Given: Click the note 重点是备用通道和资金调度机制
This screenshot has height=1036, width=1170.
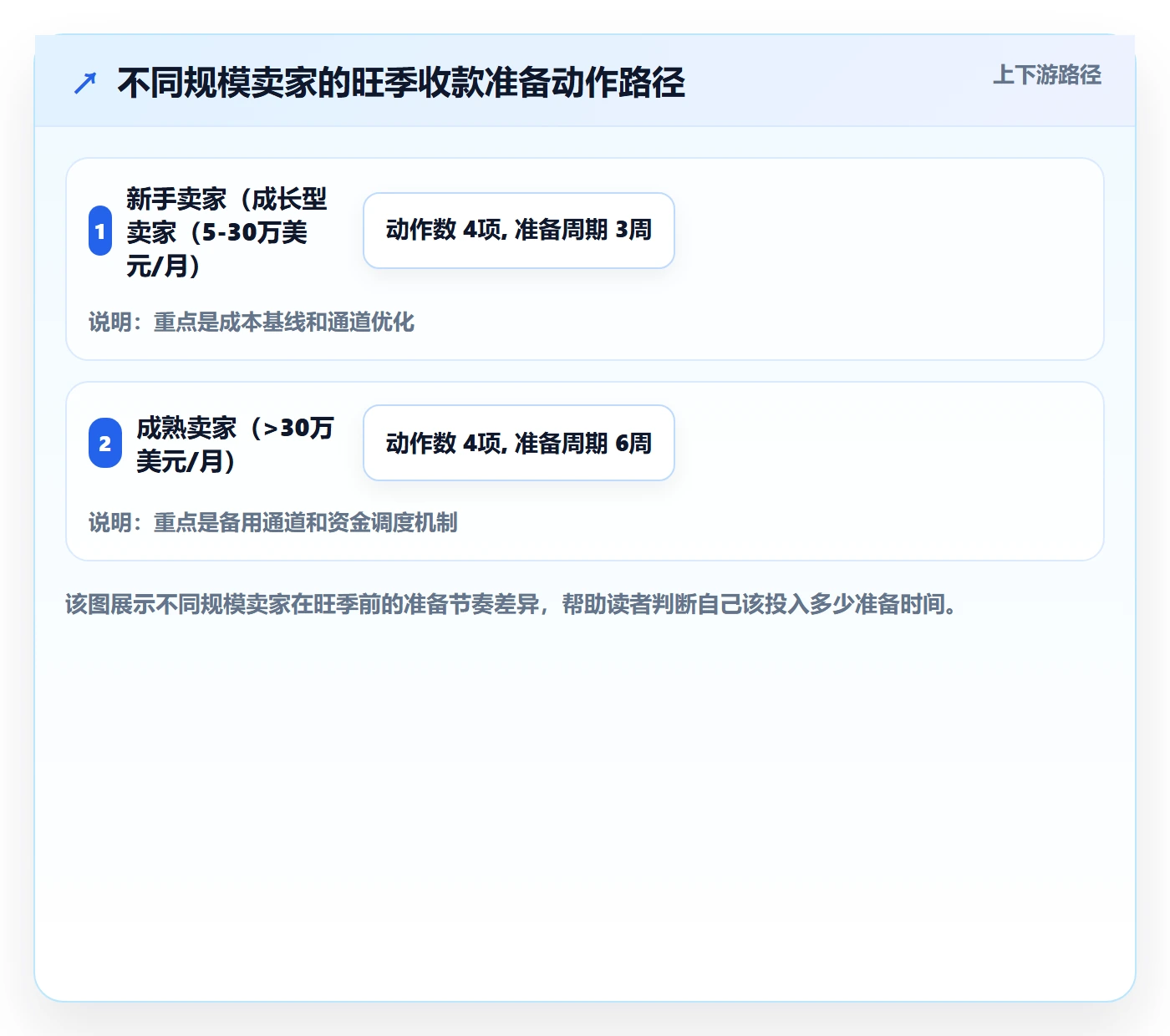Looking at the screenshot, I should pos(273,522).
